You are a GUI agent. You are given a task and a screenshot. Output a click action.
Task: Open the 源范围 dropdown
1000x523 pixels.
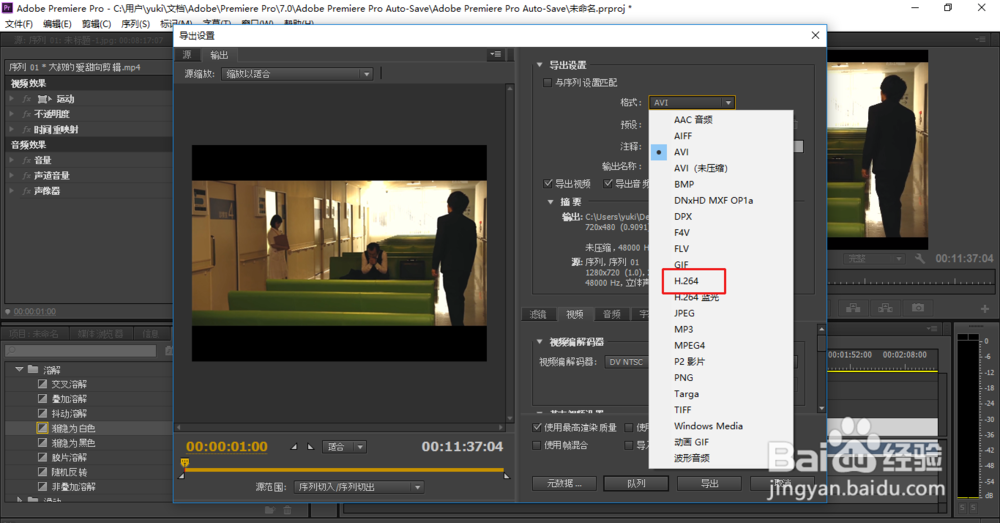[x=360, y=487]
